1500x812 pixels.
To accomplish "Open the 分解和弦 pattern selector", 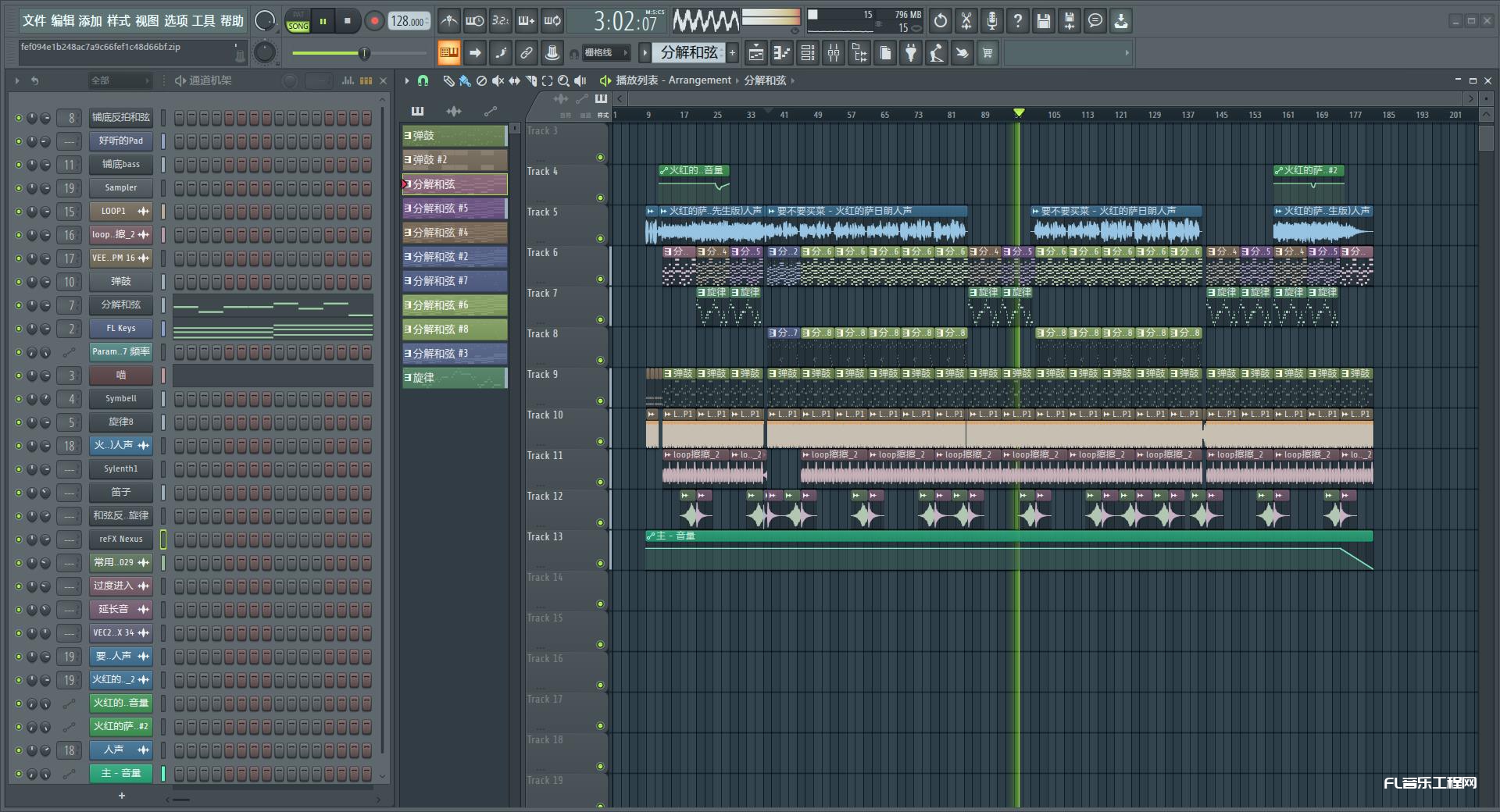I will point(688,53).
